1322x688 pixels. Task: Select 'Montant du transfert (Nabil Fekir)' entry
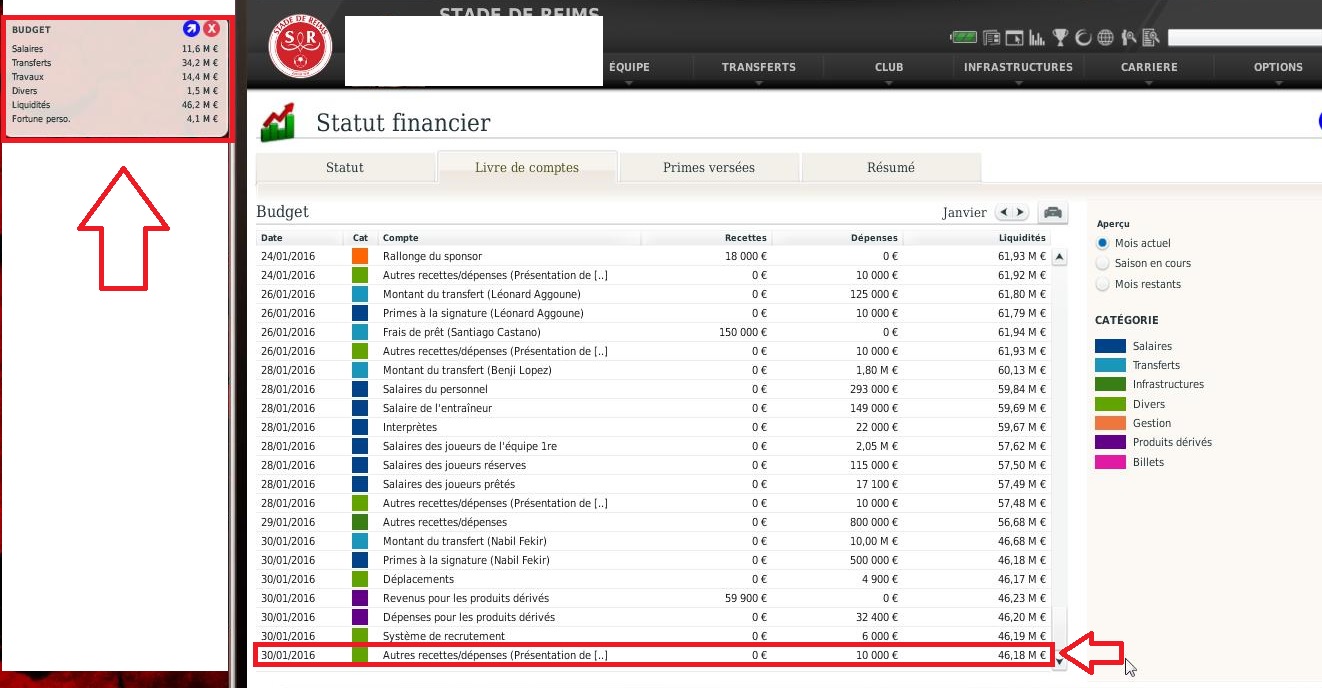click(466, 541)
